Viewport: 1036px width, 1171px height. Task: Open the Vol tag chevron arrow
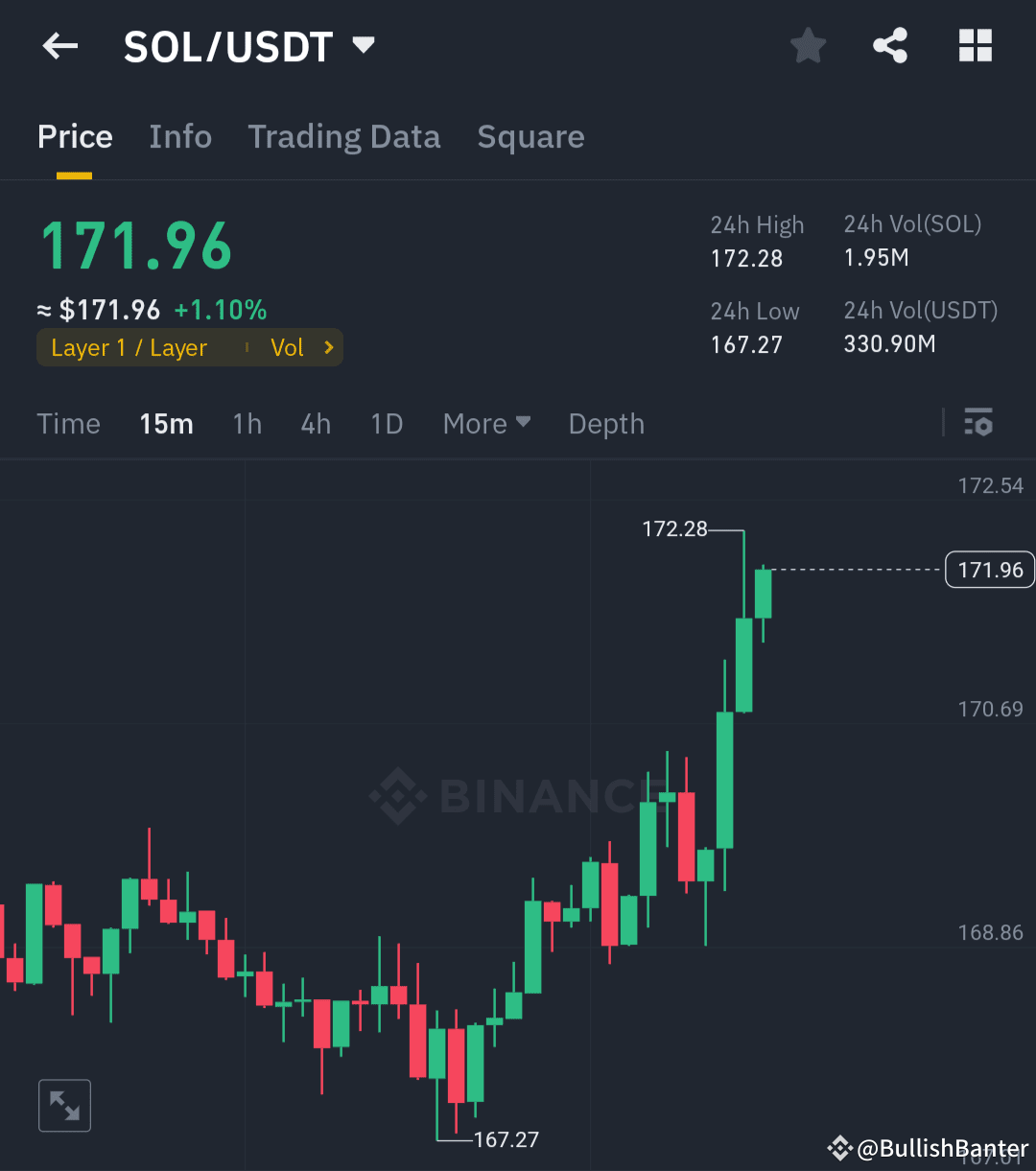(x=327, y=347)
